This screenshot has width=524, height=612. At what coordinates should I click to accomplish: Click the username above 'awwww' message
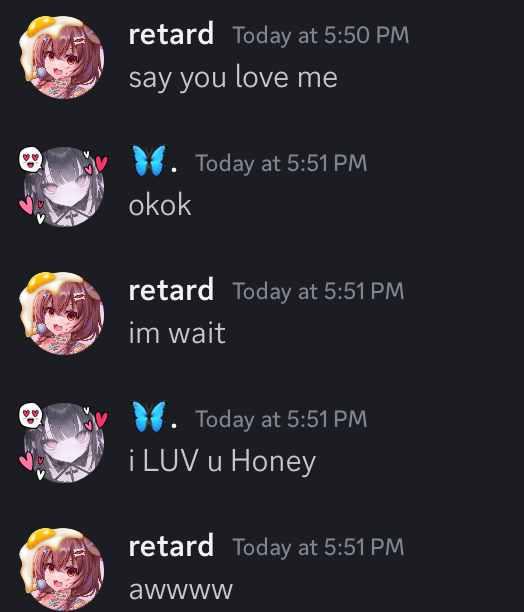pyautogui.click(x=171, y=547)
